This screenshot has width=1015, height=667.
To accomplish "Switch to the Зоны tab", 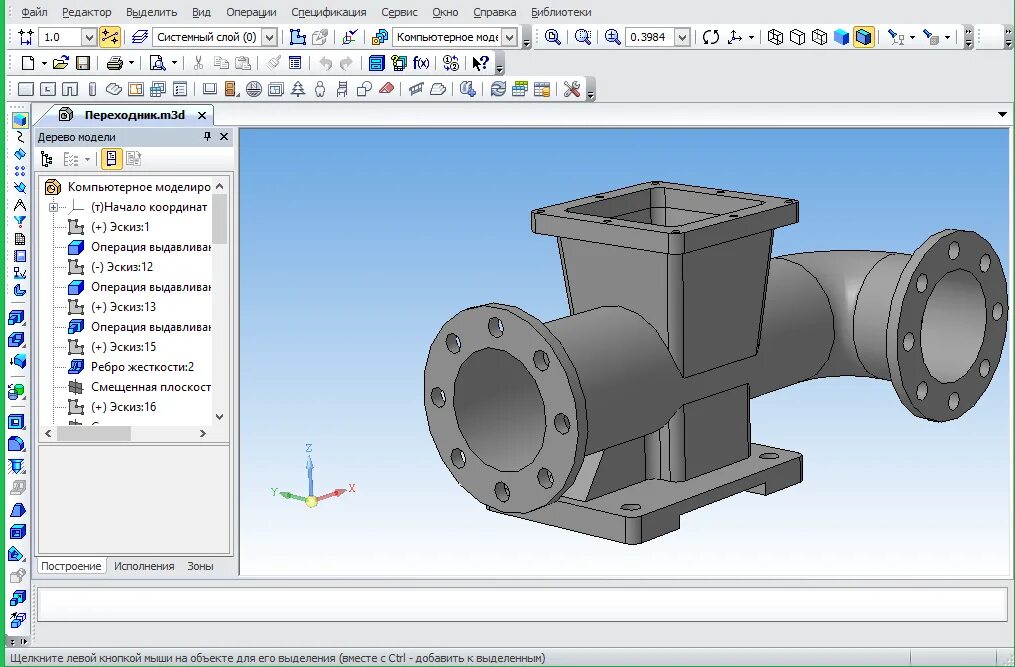I will [200, 566].
